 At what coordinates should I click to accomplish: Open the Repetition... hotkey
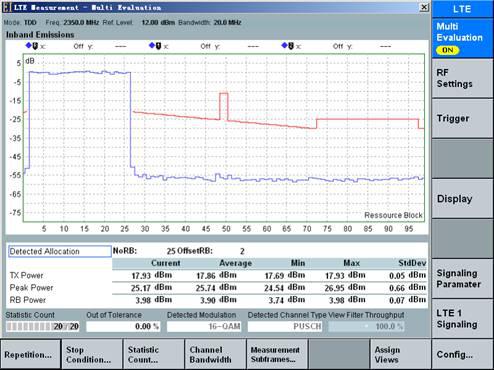click(x=31, y=354)
